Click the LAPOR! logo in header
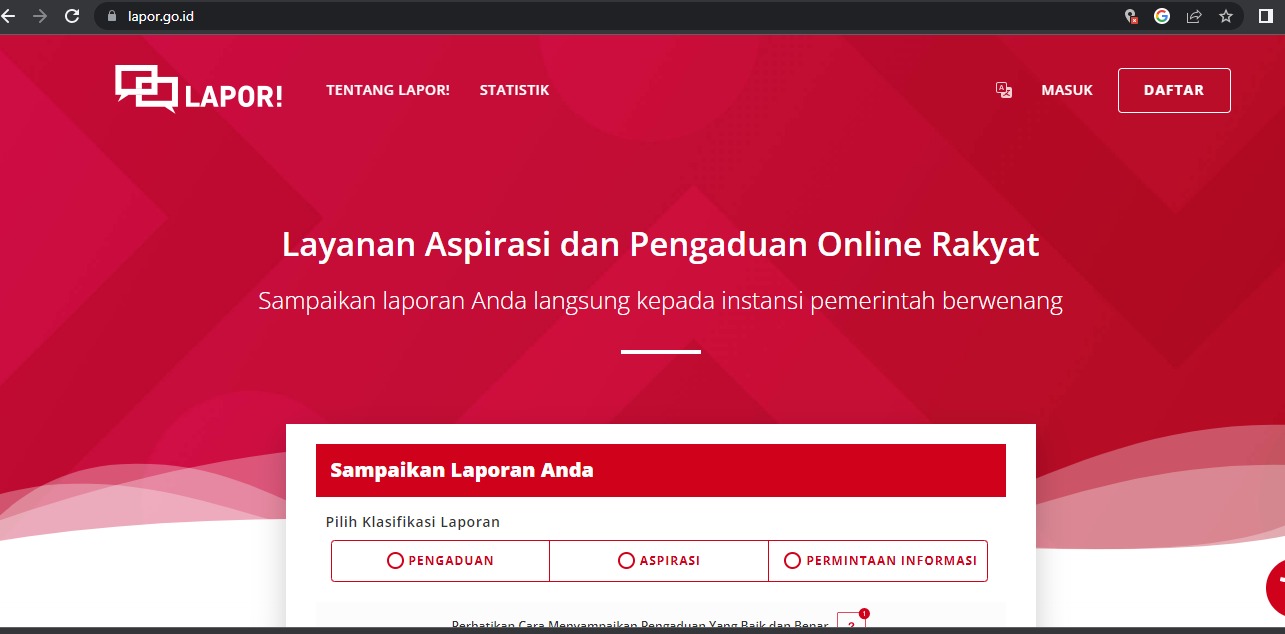 click(x=198, y=90)
